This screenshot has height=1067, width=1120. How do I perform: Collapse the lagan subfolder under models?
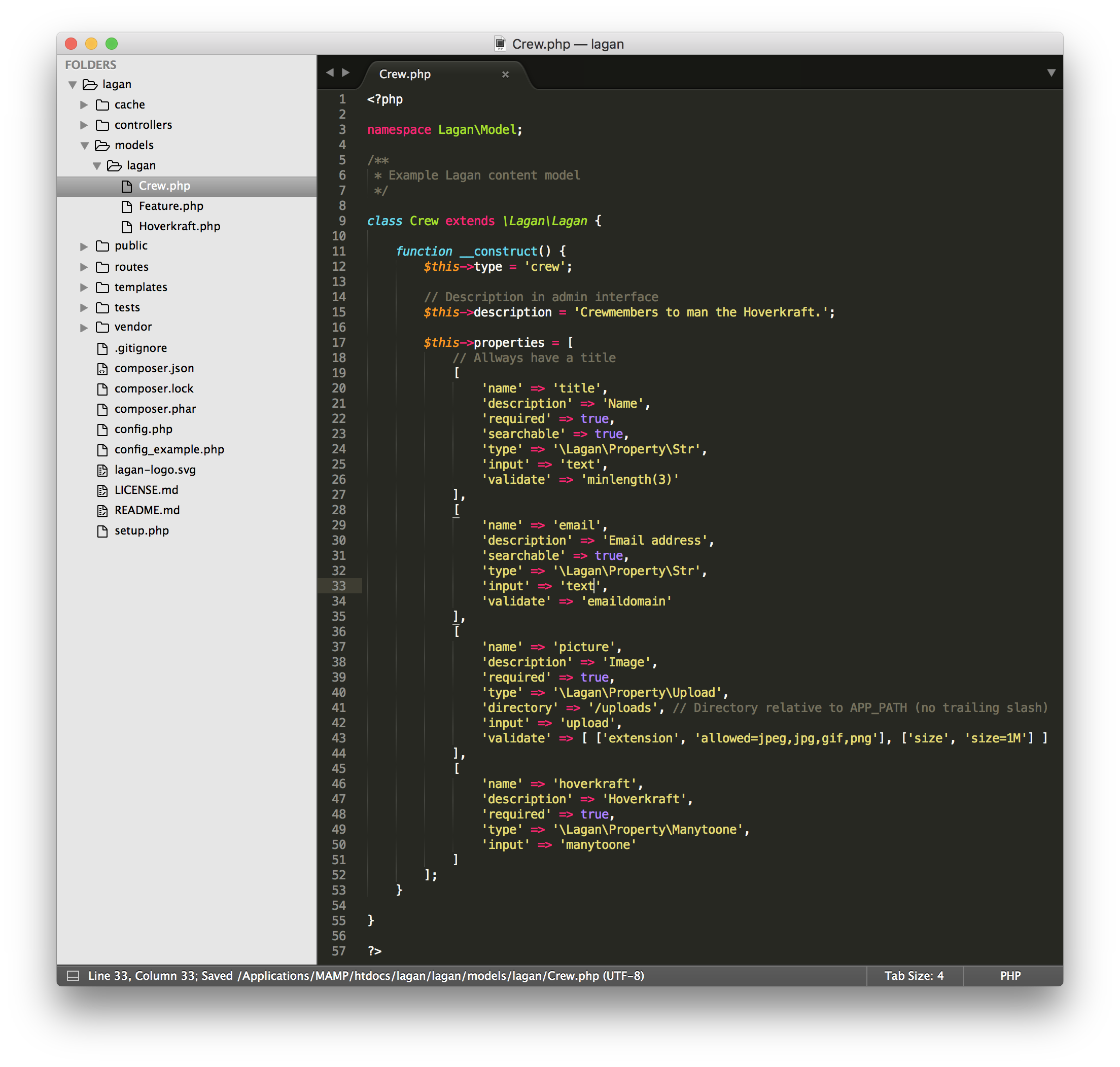[97, 166]
